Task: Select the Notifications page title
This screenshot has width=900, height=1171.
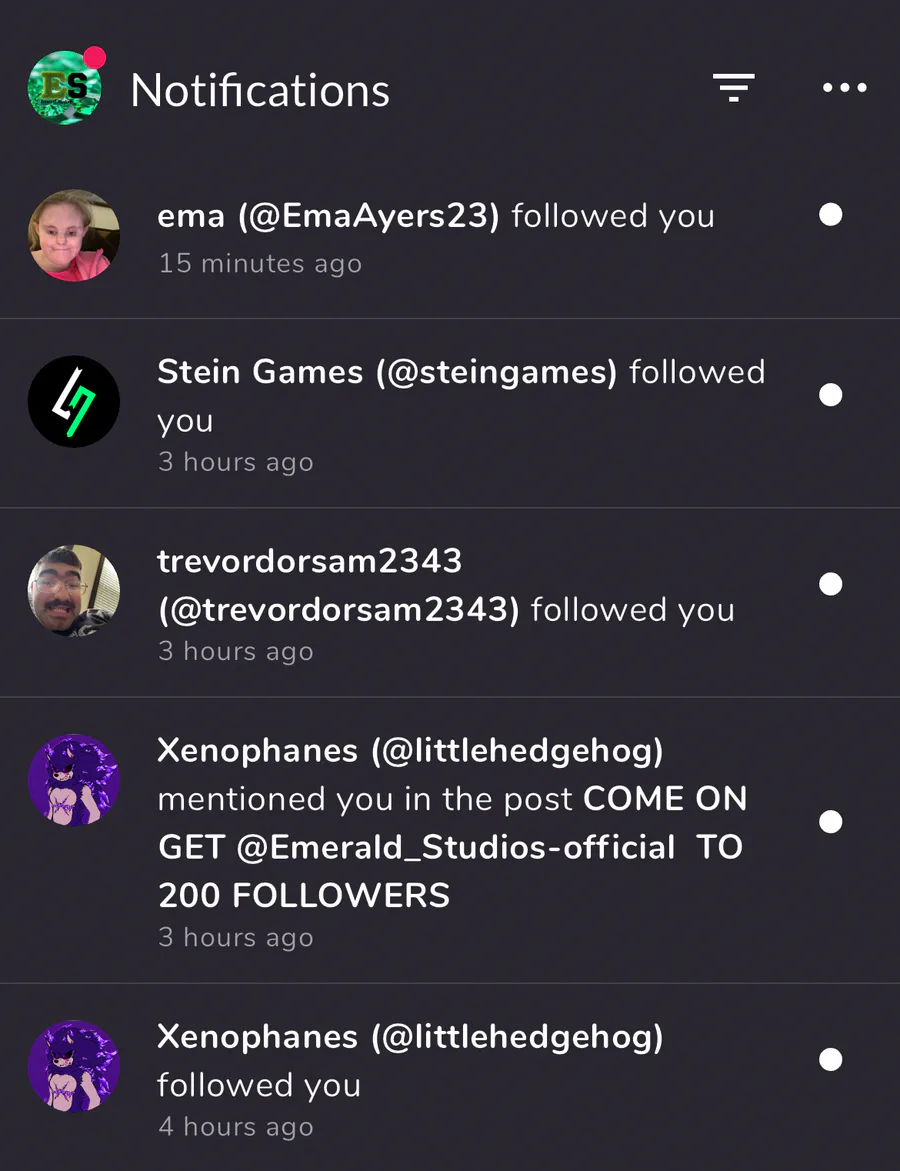Action: [260, 90]
